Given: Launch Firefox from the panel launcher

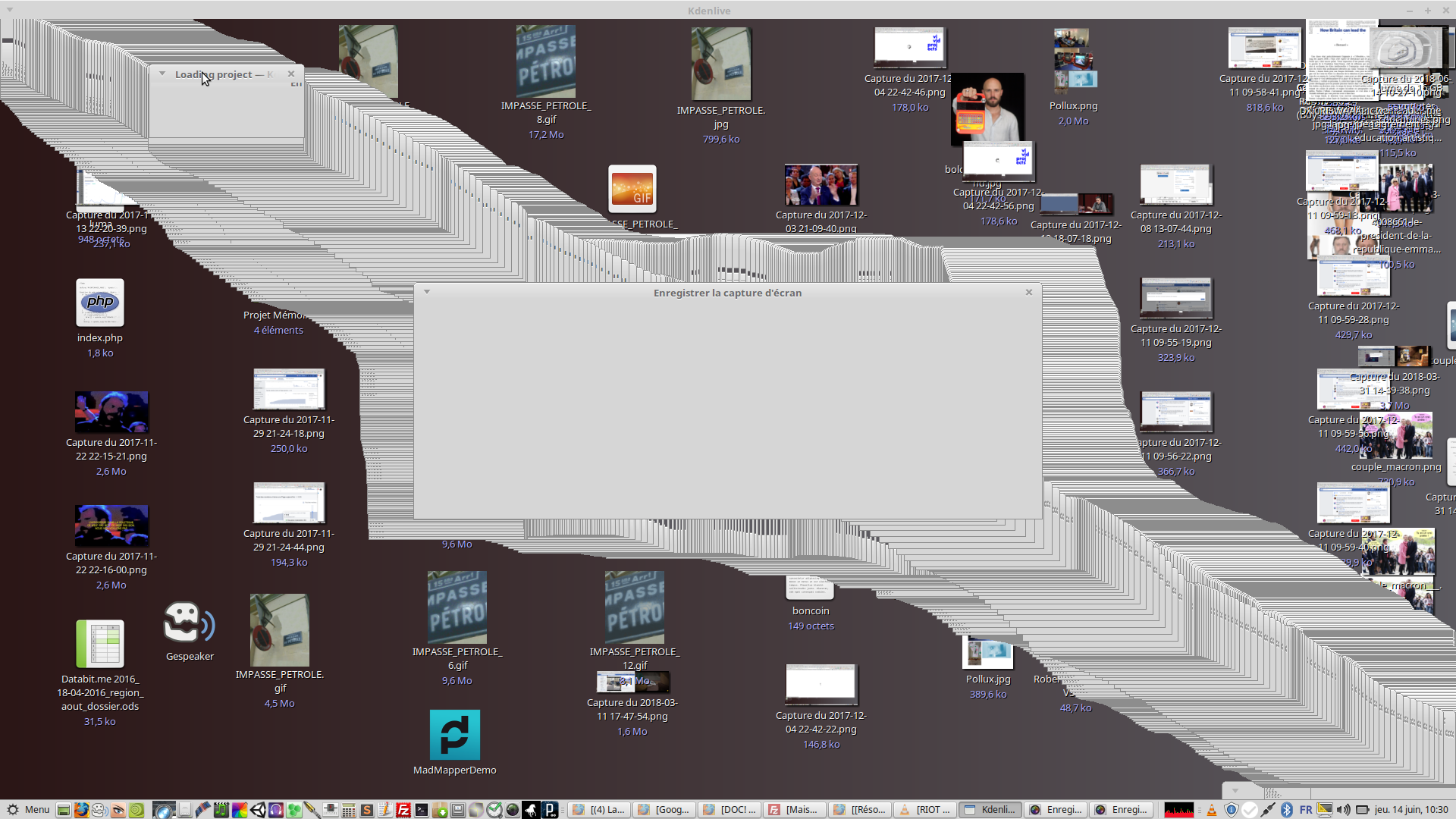Looking at the screenshot, I should click(x=81, y=810).
